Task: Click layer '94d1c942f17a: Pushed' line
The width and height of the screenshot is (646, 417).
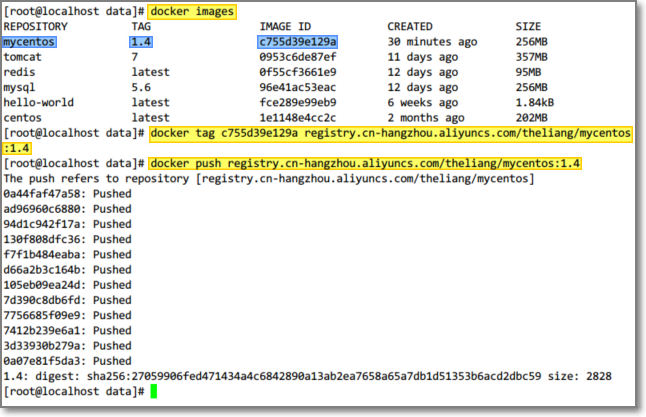Action: (x=68, y=224)
